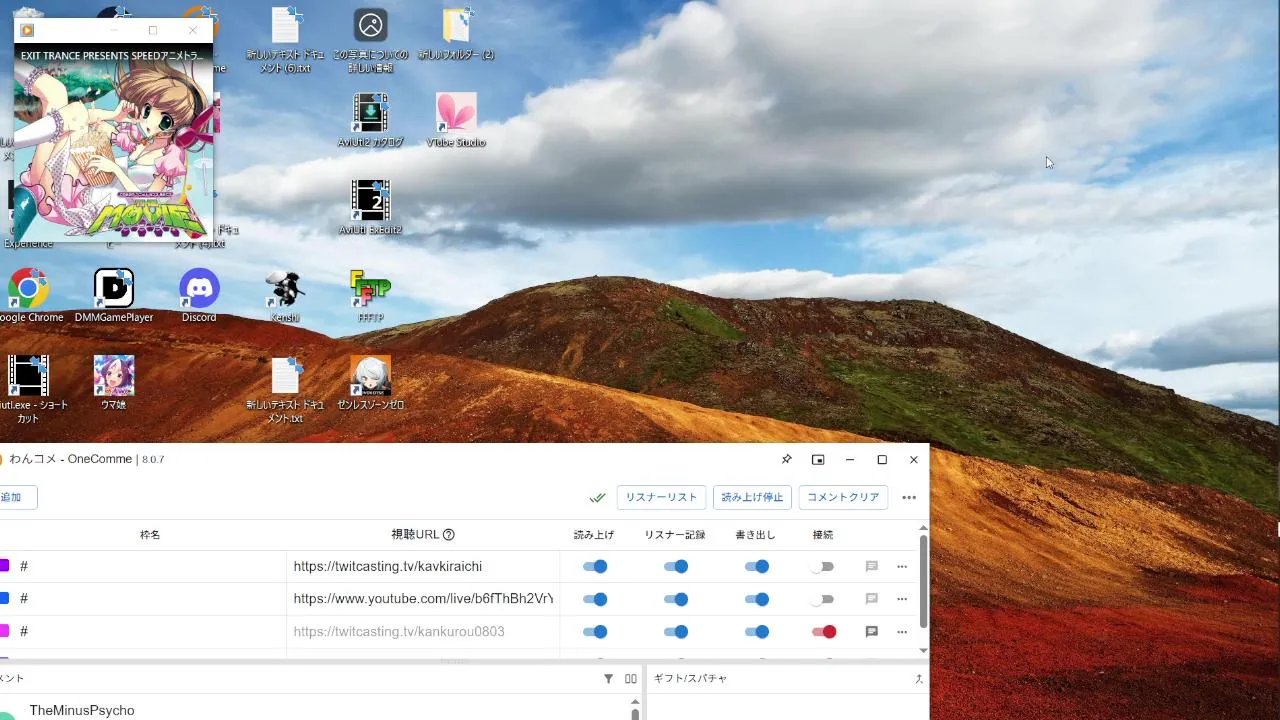Select the VTube Studio desktop icon

(x=456, y=120)
